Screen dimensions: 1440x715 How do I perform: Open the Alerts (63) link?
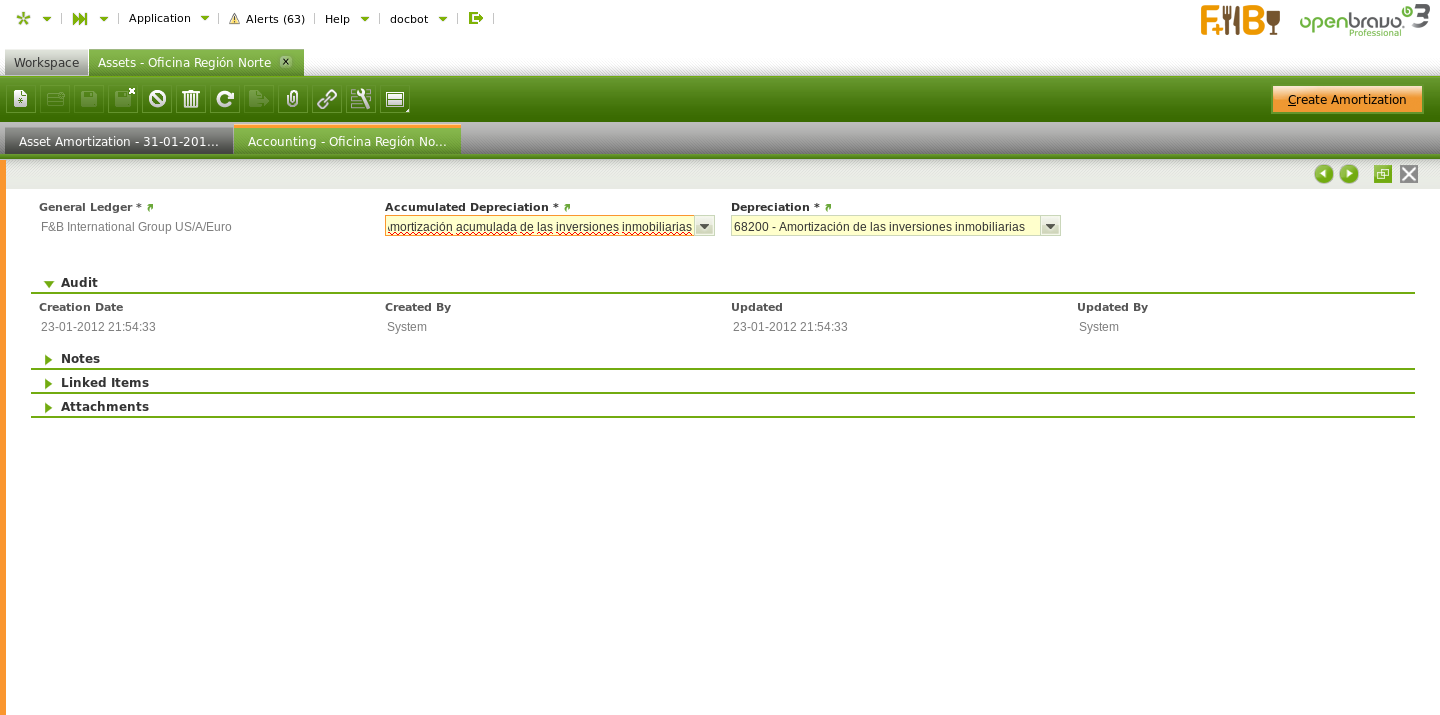(x=267, y=19)
